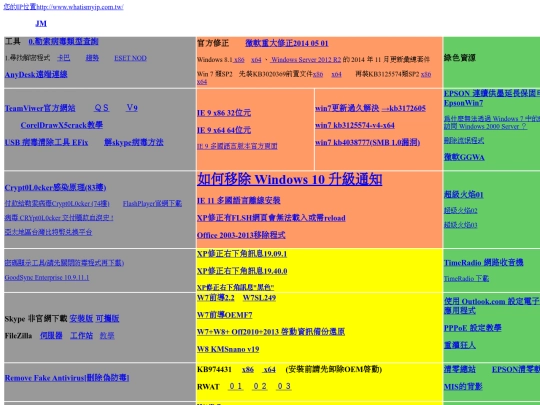Open the ransomware type lookup link (0.勒索病毒類型查詢)

coord(63,42)
